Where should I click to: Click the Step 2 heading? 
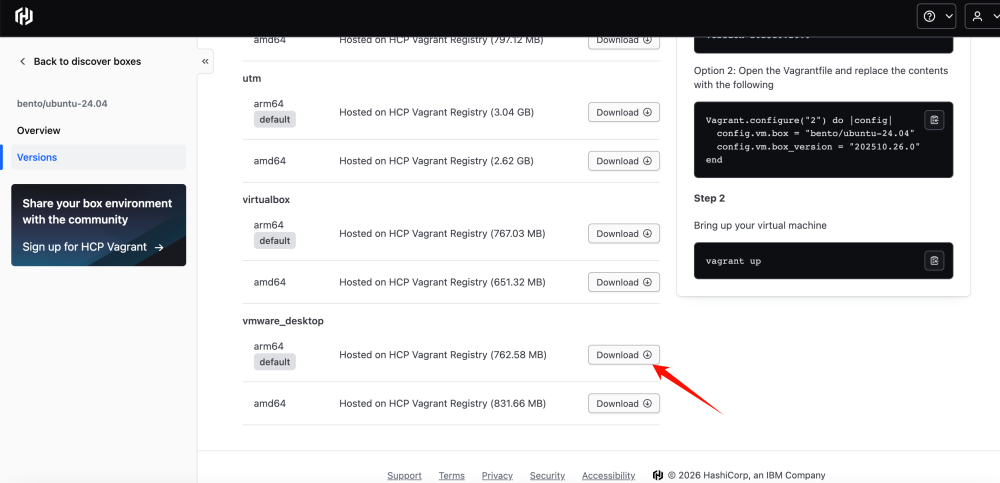[709, 198]
